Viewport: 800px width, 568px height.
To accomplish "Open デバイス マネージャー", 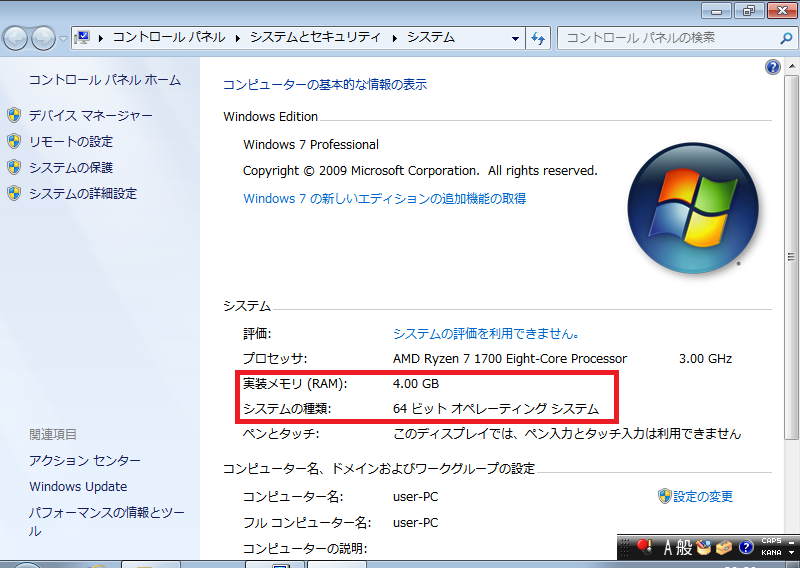I will coord(90,116).
